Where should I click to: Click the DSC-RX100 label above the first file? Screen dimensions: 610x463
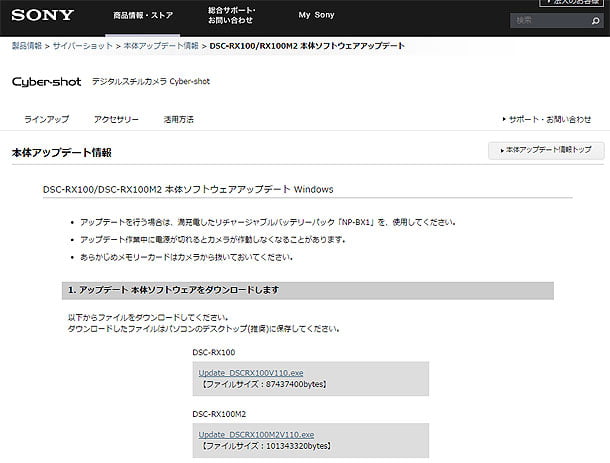[x=214, y=353]
